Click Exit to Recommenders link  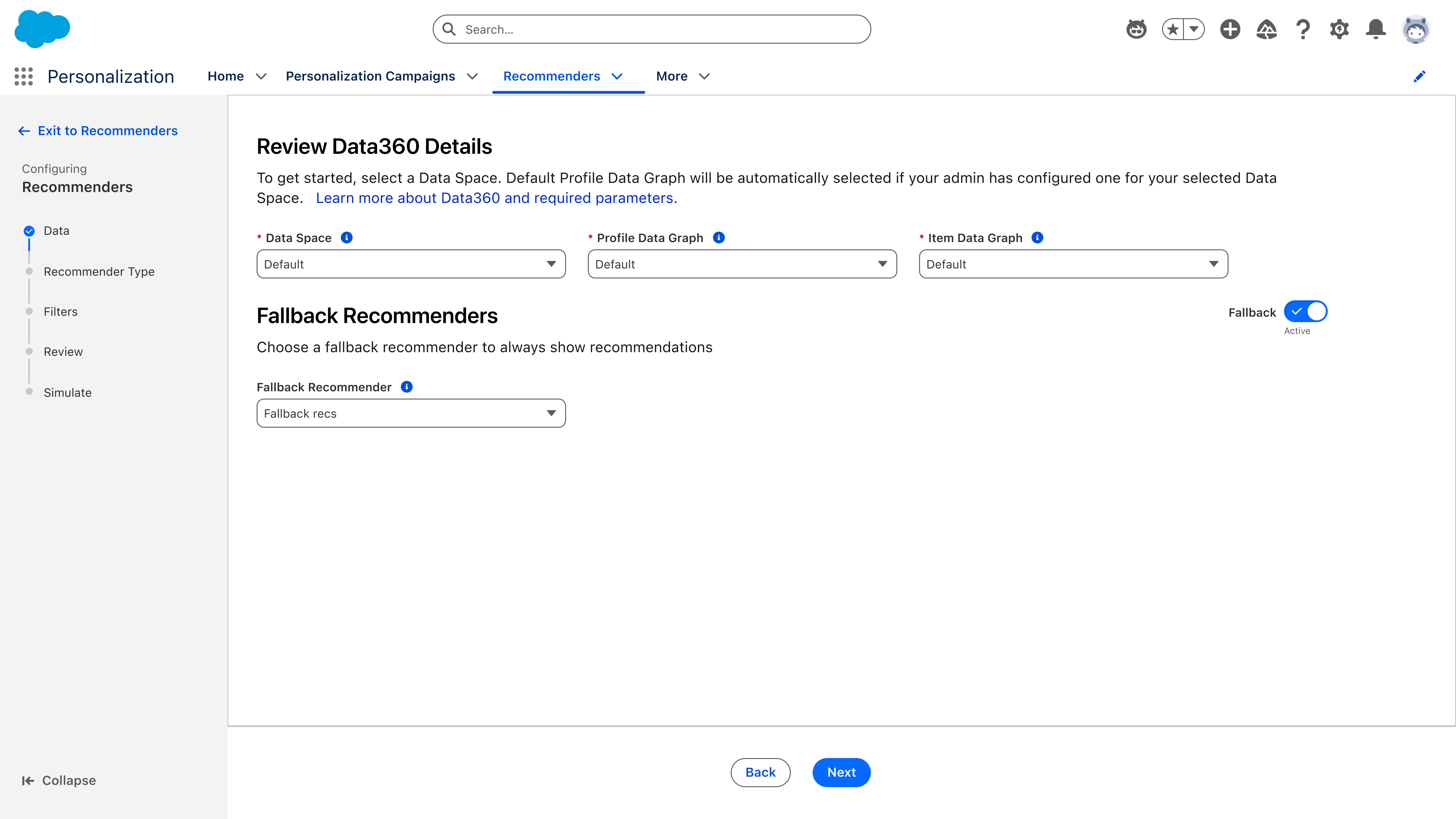click(x=98, y=131)
